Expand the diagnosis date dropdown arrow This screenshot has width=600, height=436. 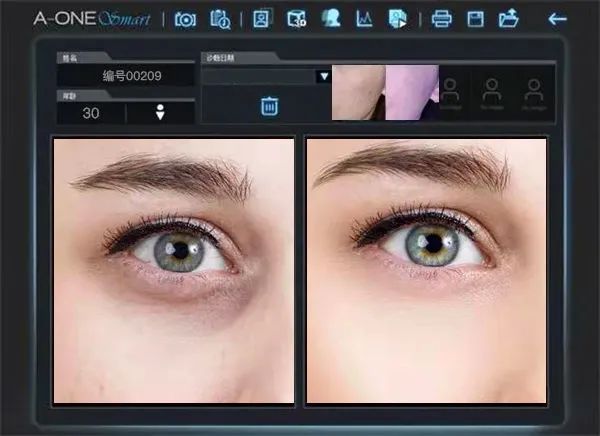point(323,76)
